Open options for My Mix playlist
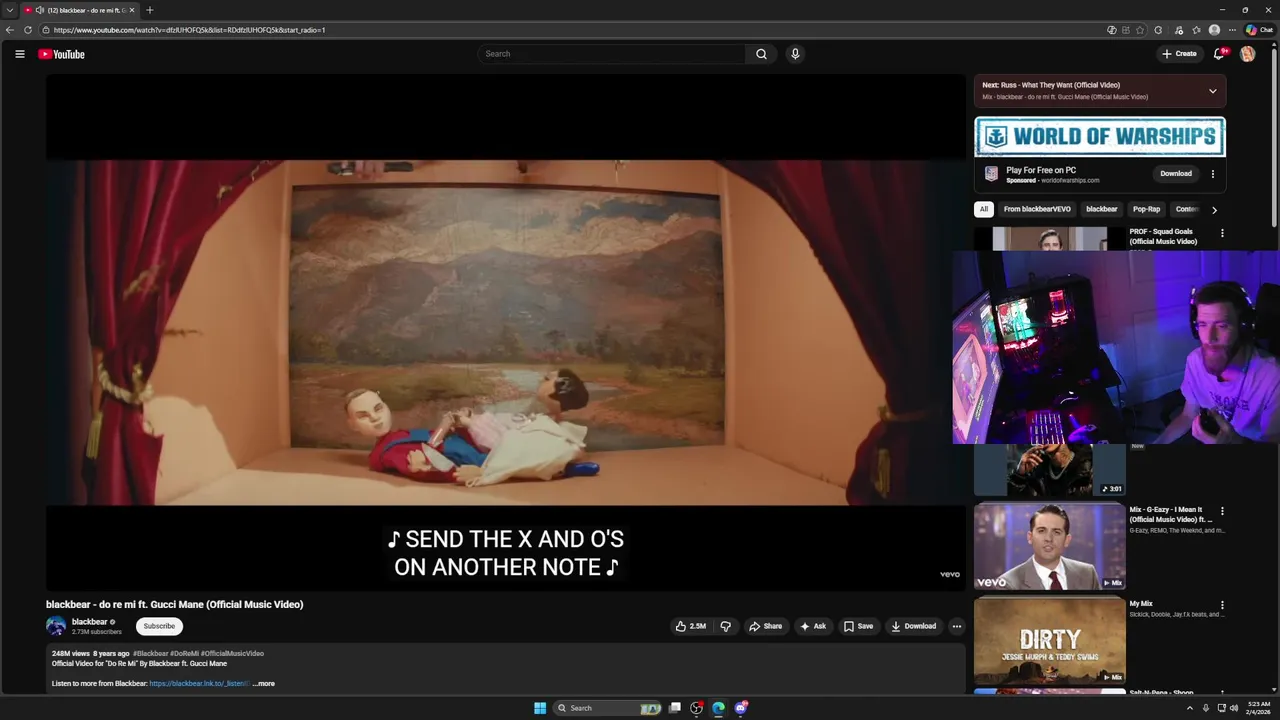 point(1222,605)
